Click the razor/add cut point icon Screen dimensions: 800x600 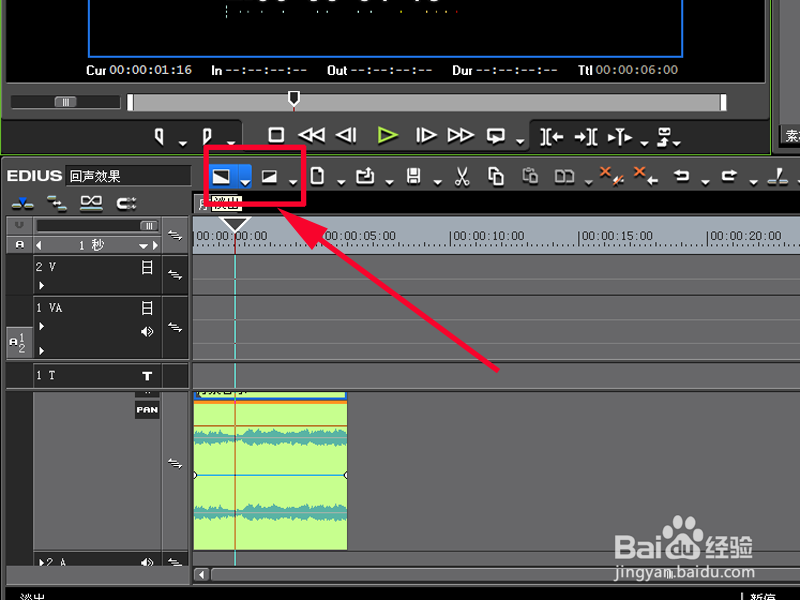tap(778, 177)
